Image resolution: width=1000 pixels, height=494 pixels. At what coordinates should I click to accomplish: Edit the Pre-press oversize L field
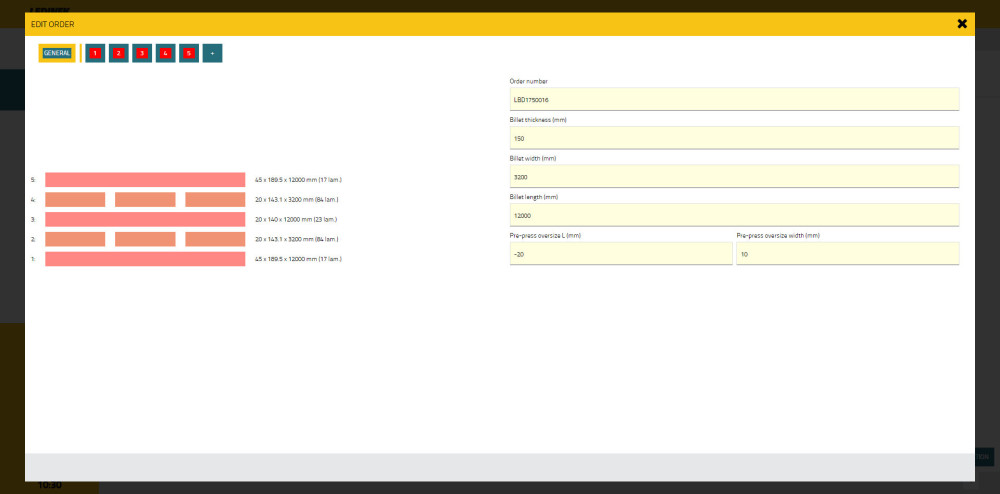pyautogui.click(x=621, y=254)
